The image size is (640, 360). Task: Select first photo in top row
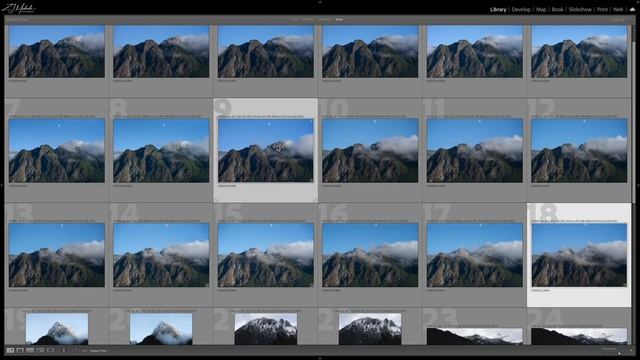tap(57, 51)
